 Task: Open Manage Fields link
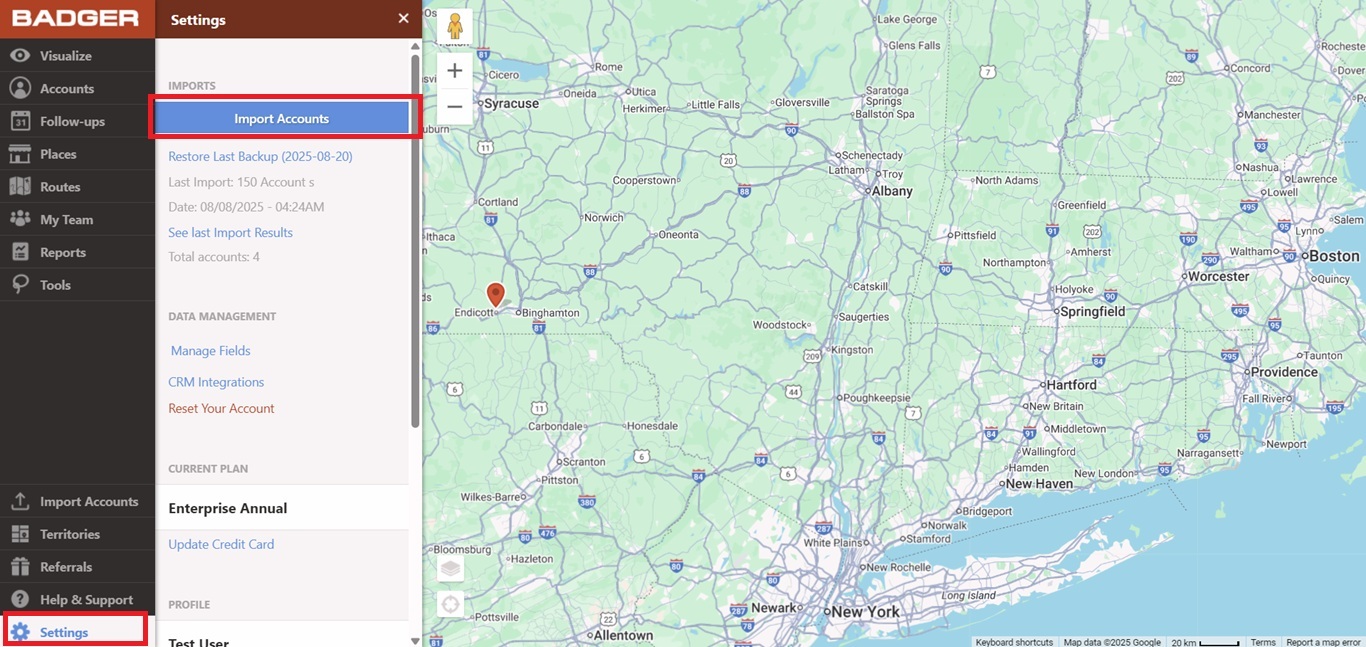(x=210, y=351)
